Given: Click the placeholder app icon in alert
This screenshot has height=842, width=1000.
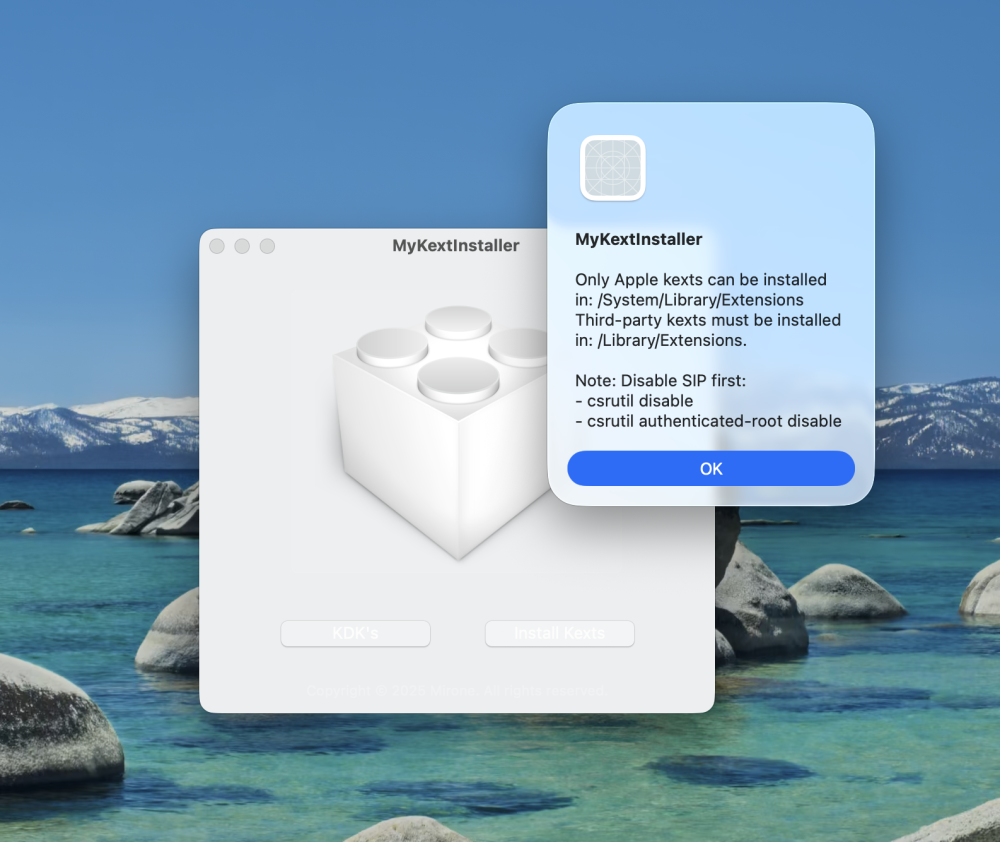Looking at the screenshot, I should point(612,168).
